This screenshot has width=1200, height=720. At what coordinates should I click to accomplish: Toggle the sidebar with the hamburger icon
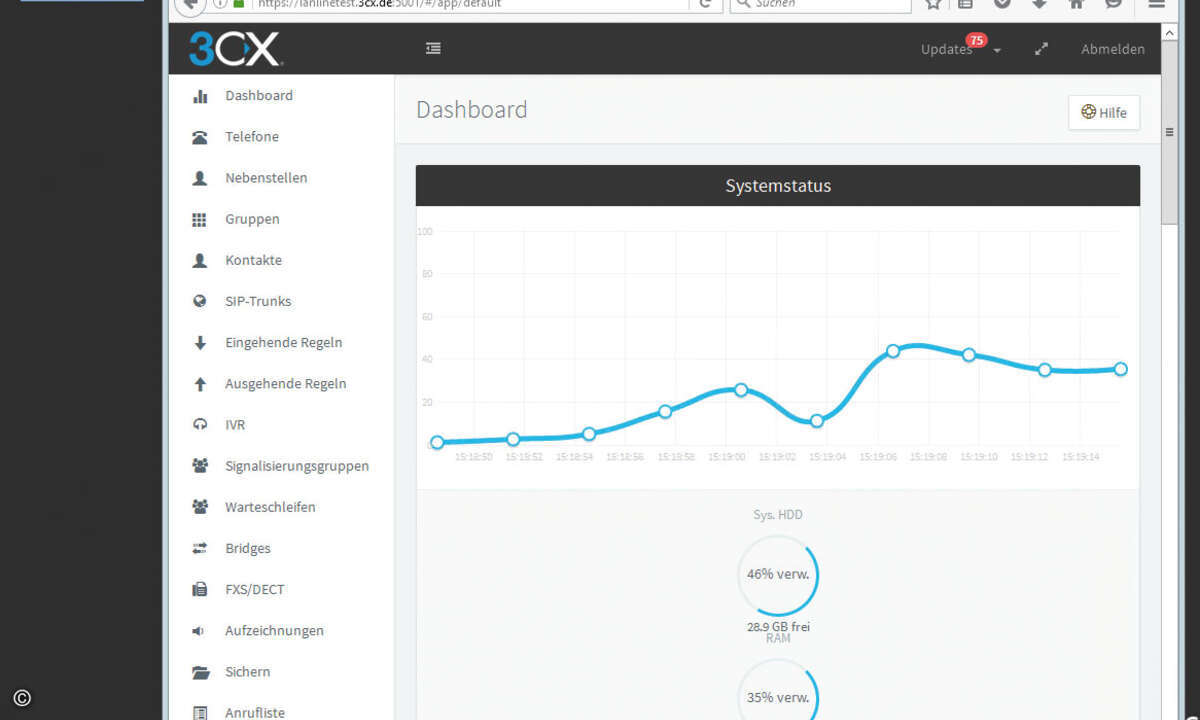[x=433, y=48]
